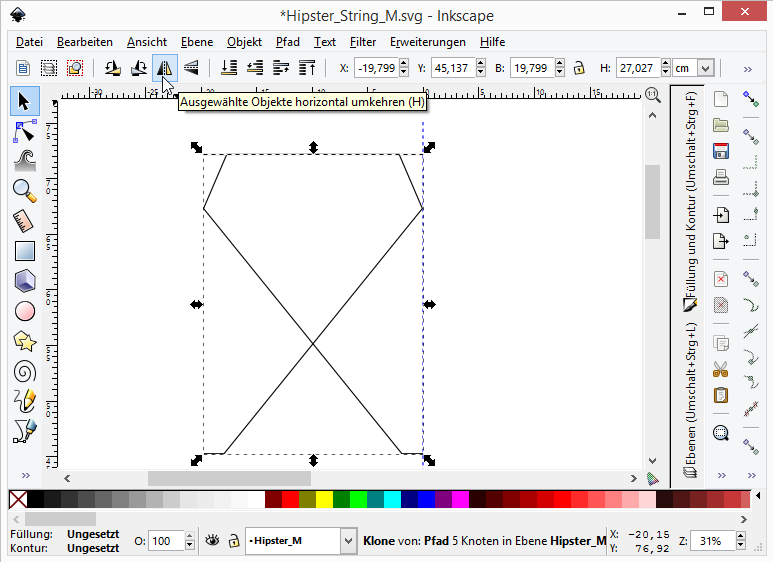Select the Node editing tool
Screen dimensions: 773x562
point(25,130)
